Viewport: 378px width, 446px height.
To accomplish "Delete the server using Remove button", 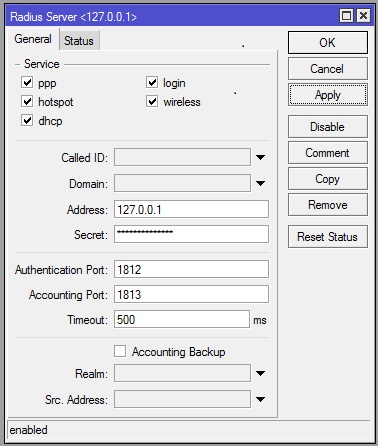I will point(328,205).
